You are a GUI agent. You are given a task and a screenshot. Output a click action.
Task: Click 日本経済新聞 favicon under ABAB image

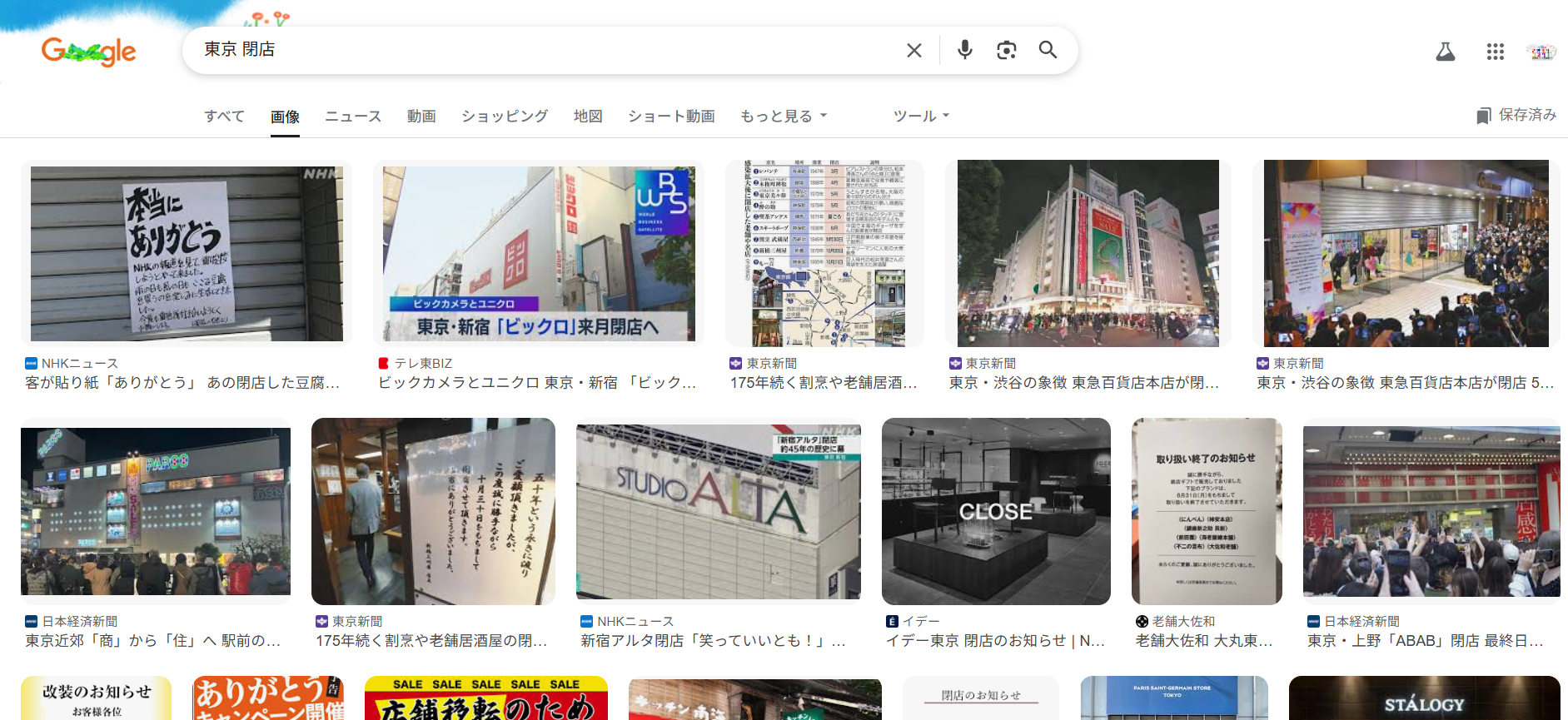pyautogui.click(x=1313, y=622)
